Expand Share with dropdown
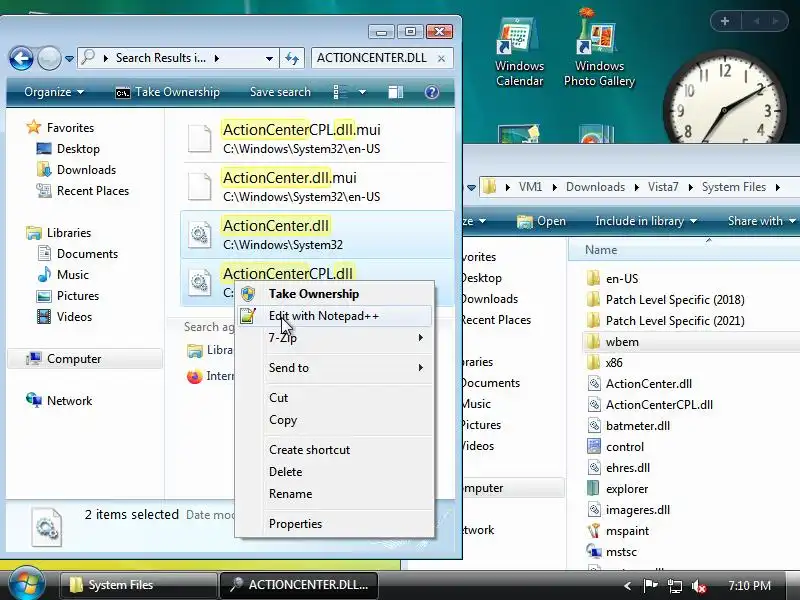This screenshot has width=800, height=600. click(761, 221)
